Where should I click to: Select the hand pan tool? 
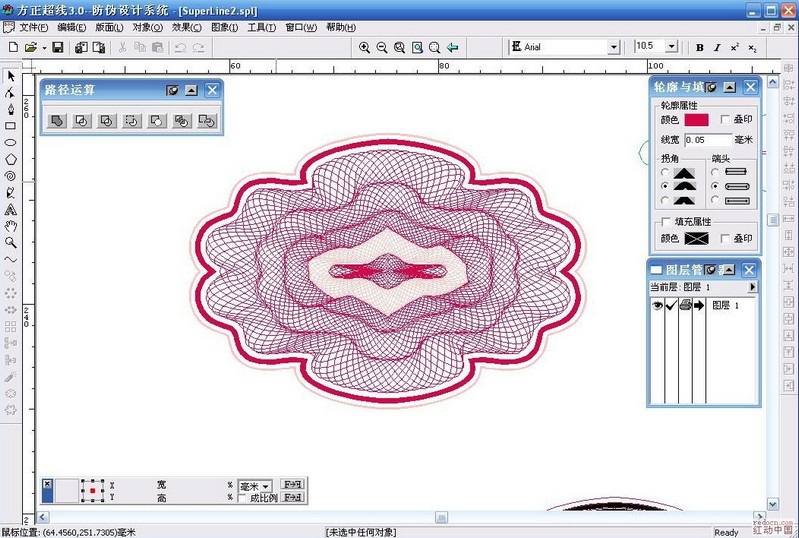11,226
